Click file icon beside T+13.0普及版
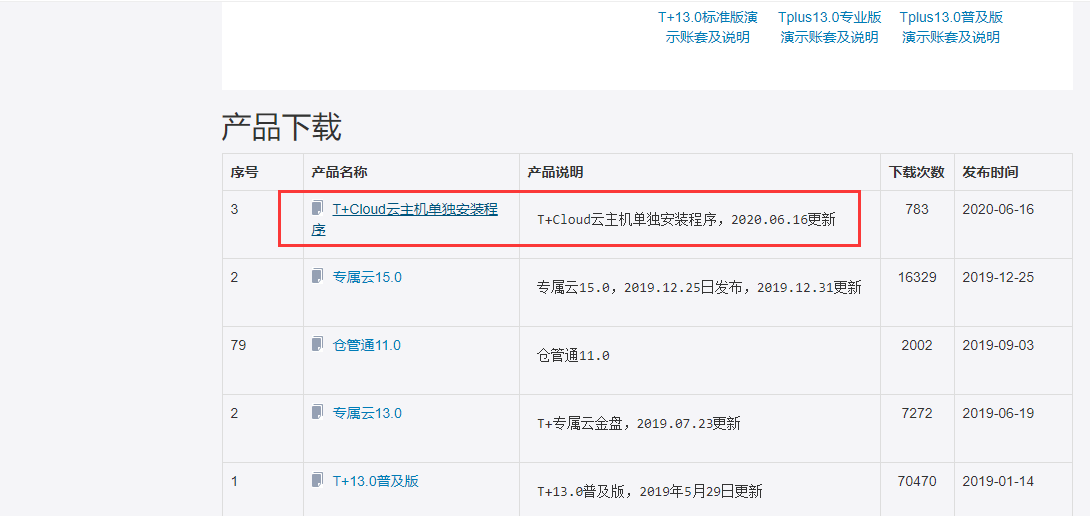Screen dimensions: 1090x516 (x=318, y=480)
